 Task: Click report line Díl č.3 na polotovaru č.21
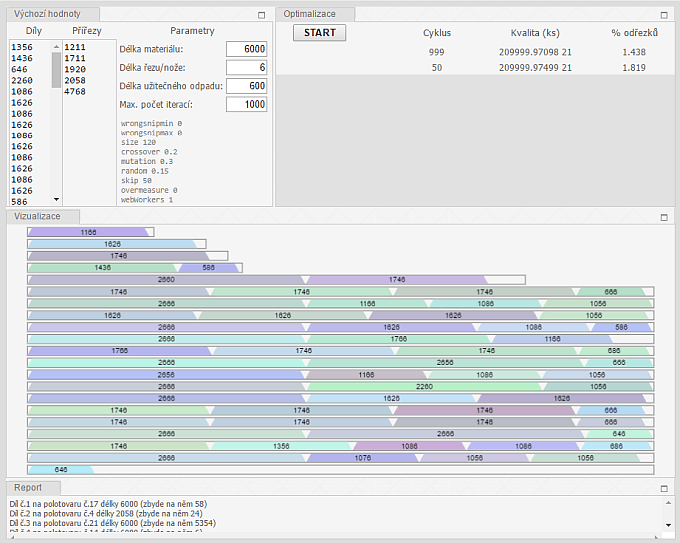(x=113, y=523)
